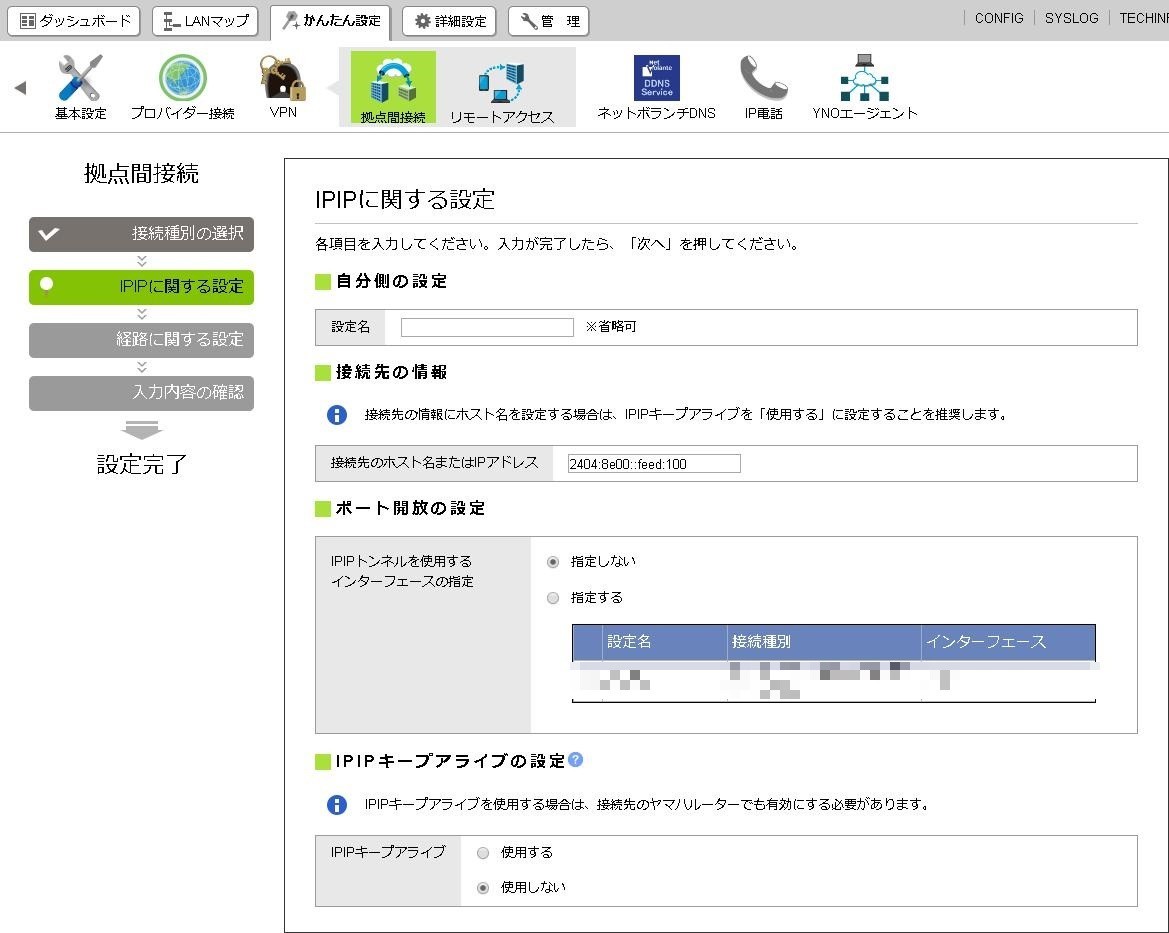Open the SYSLOG link
Screen dimensions: 1169x933
coord(1071,18)
